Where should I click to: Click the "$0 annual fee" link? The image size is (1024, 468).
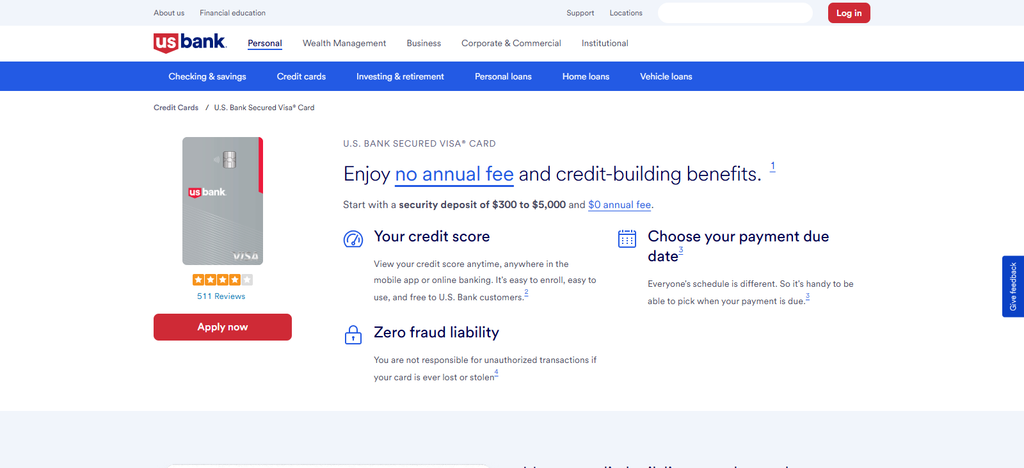click(619, 205)
